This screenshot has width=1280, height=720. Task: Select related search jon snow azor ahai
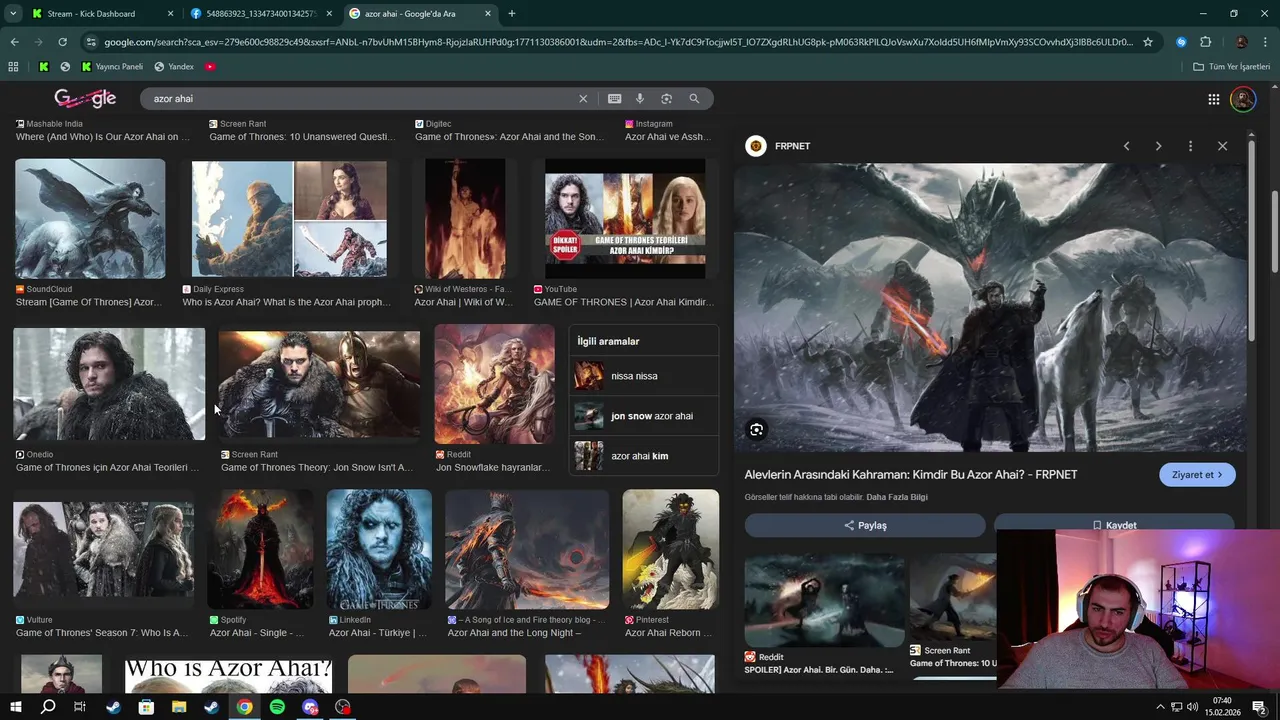tap(644, 416)
